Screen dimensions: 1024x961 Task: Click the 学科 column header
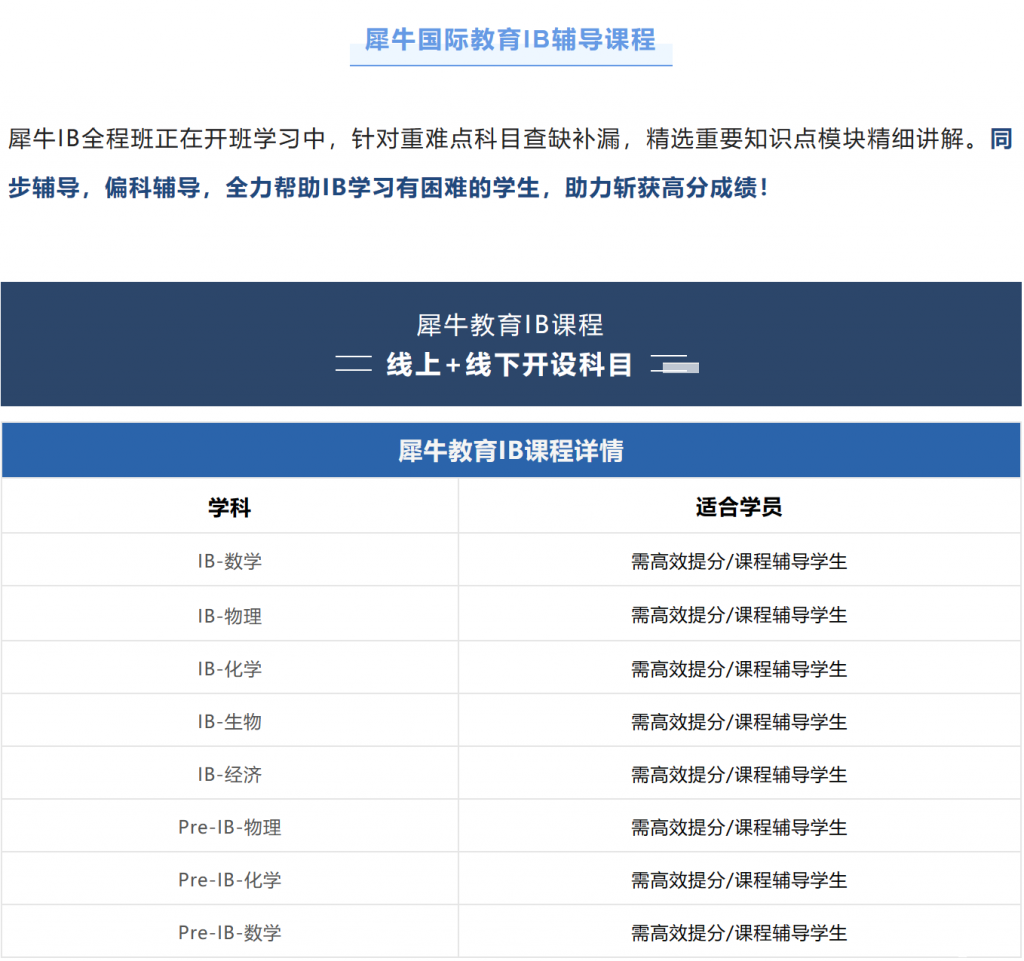(x=230, y=507)
